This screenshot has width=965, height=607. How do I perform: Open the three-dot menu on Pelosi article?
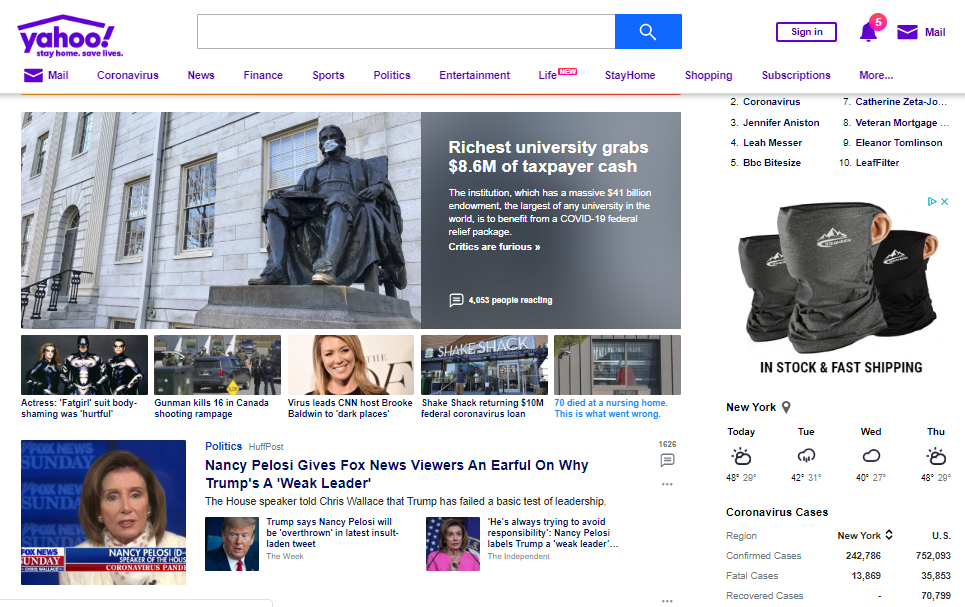667,485
